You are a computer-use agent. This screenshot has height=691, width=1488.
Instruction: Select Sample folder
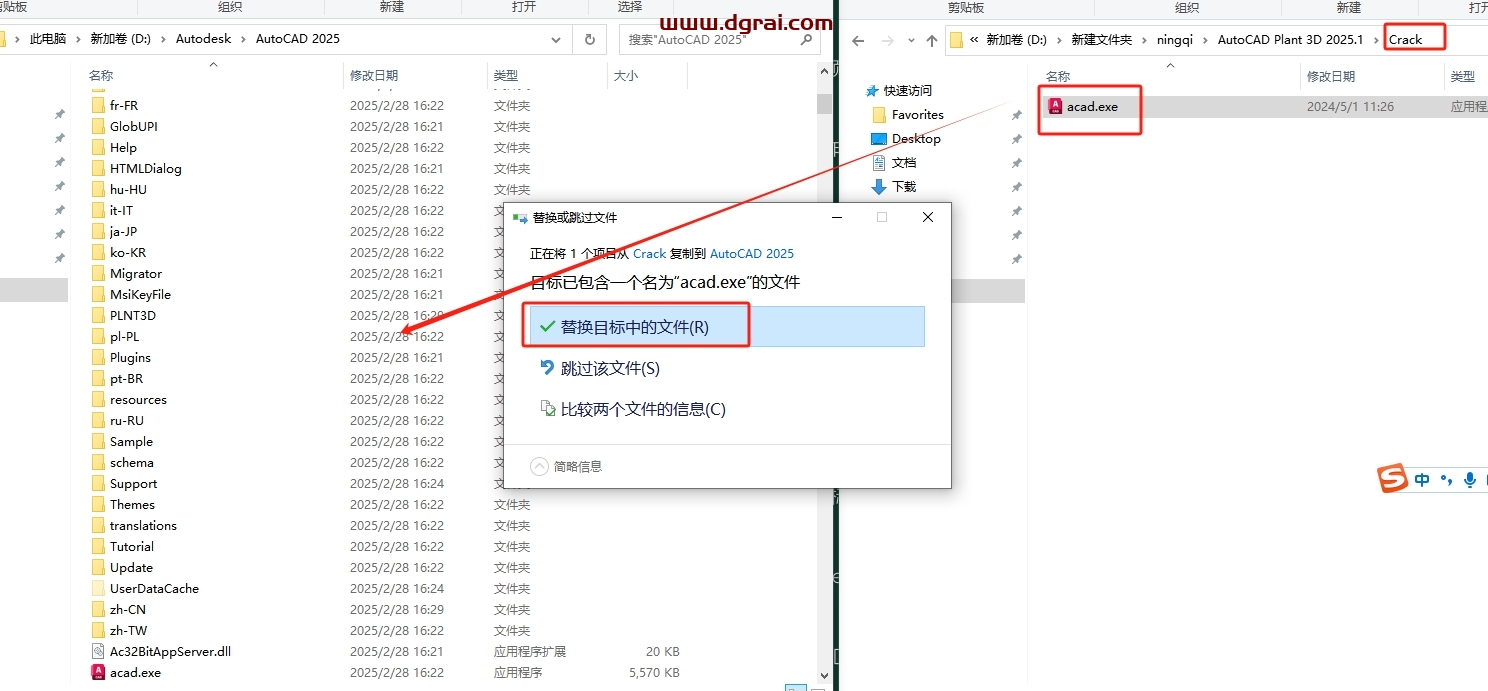click(x=131, y=441)
